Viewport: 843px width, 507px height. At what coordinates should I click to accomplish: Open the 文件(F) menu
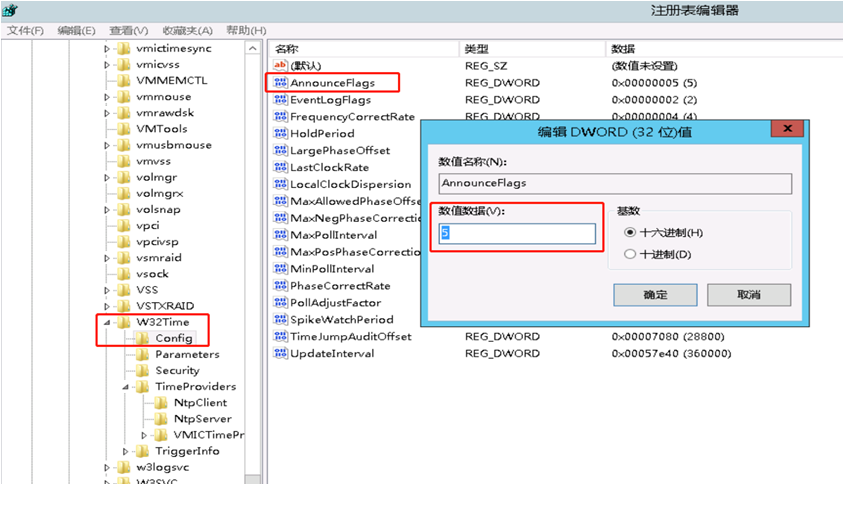pyautogui.click(x=25, y=31)
